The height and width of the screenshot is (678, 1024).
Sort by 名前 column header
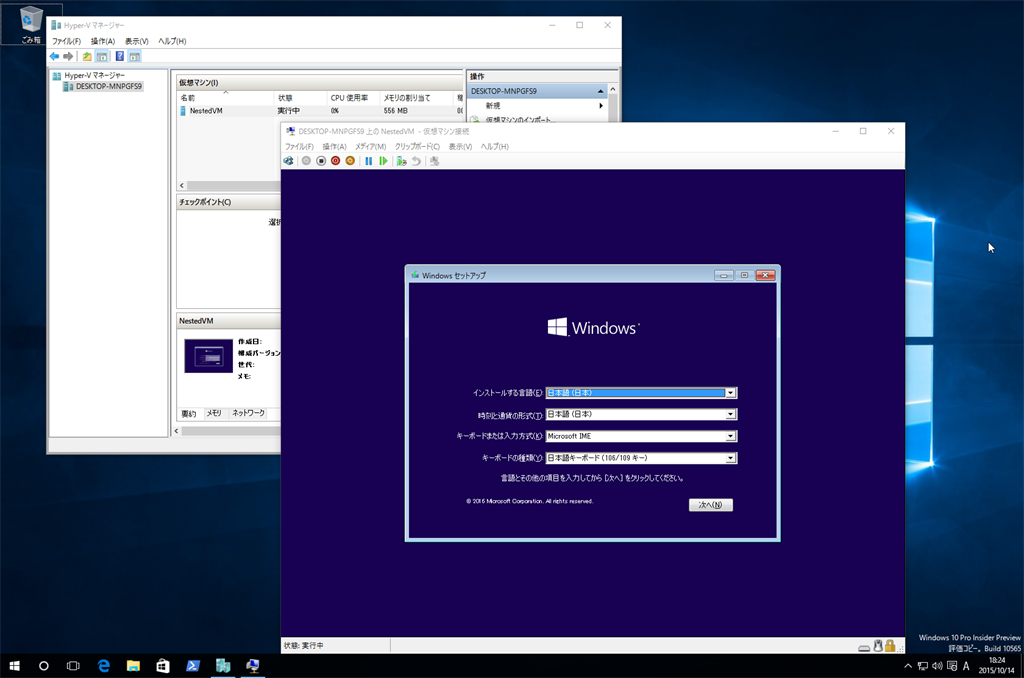(225, 98)
